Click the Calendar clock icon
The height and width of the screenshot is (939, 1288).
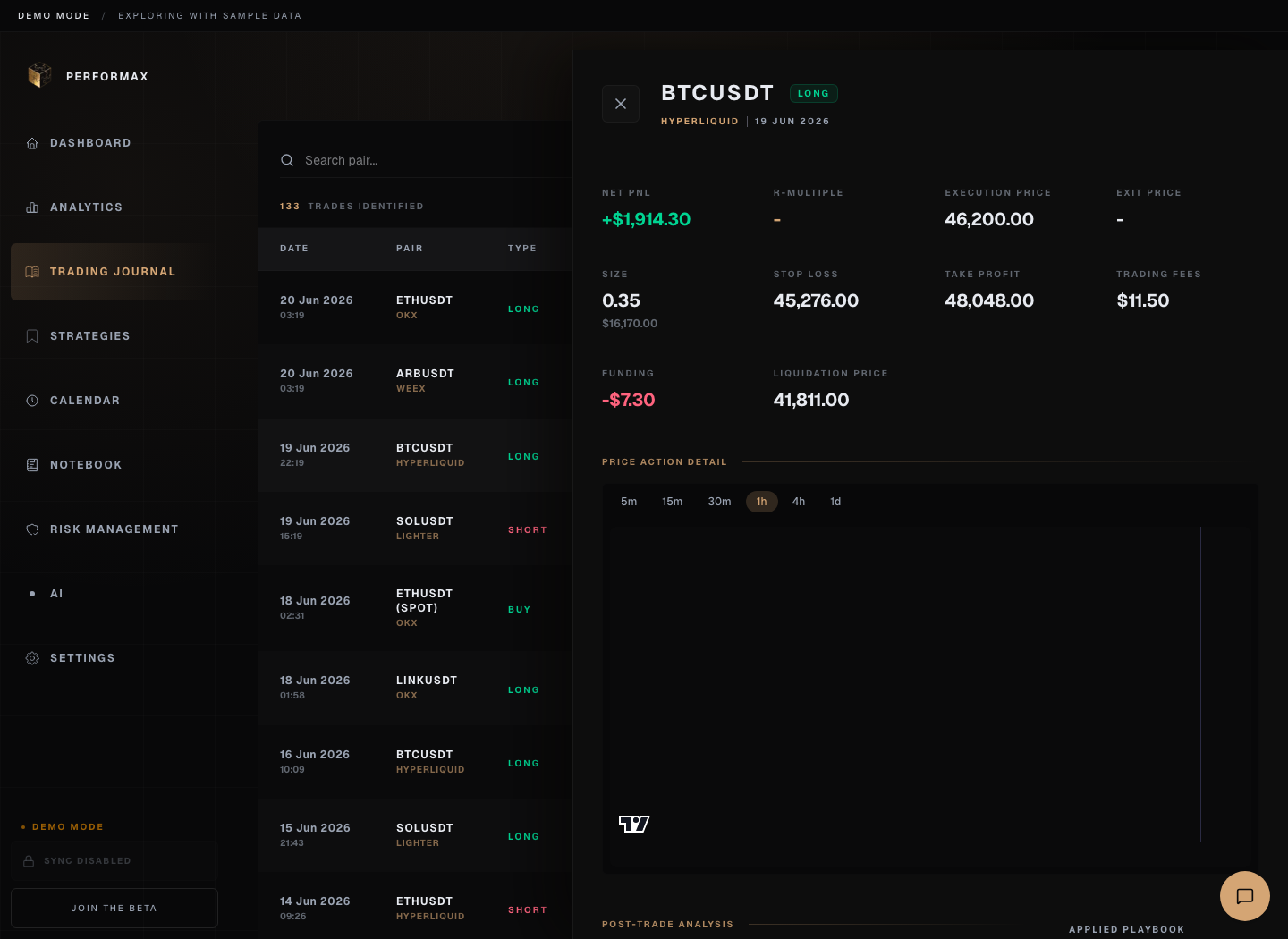(x=32, y=401)
